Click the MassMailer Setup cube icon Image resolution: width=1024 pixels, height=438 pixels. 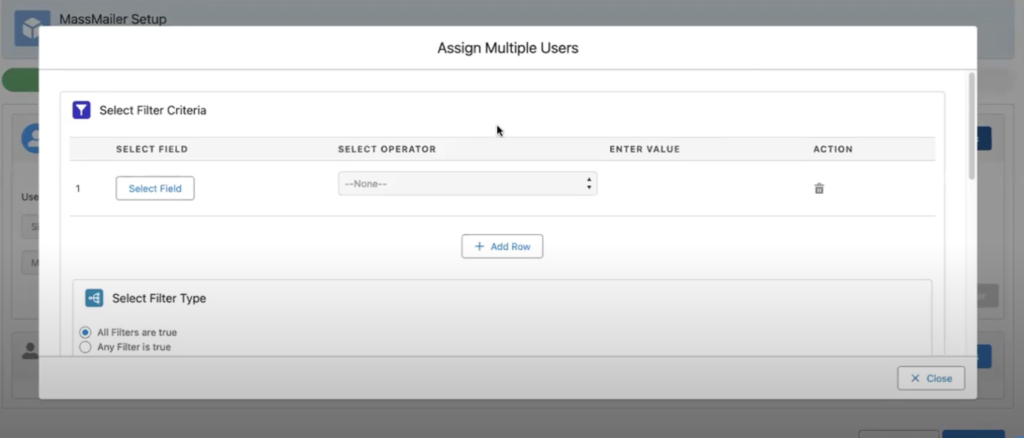click(32, 28)
